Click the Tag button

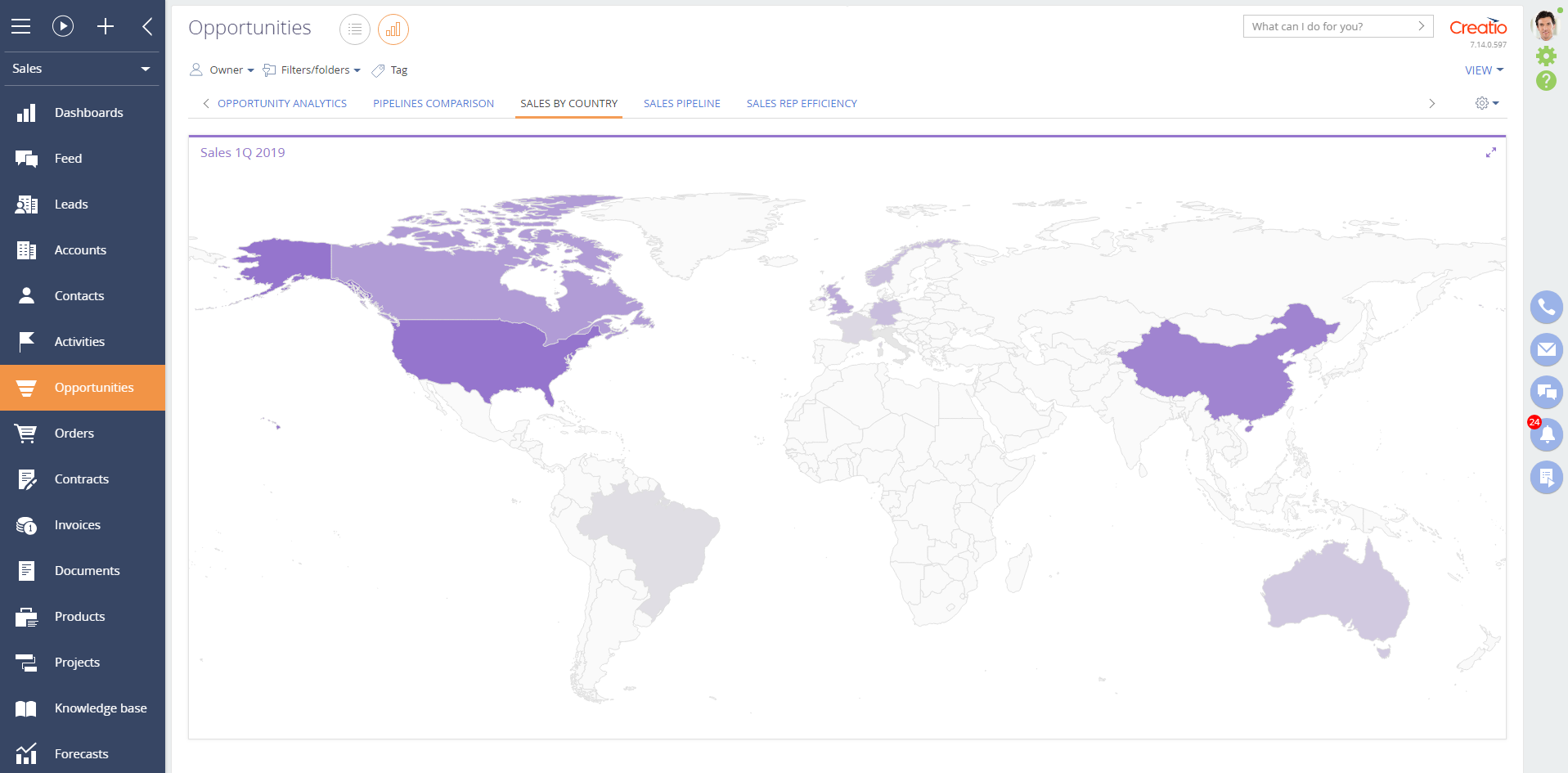pos(389,70)
